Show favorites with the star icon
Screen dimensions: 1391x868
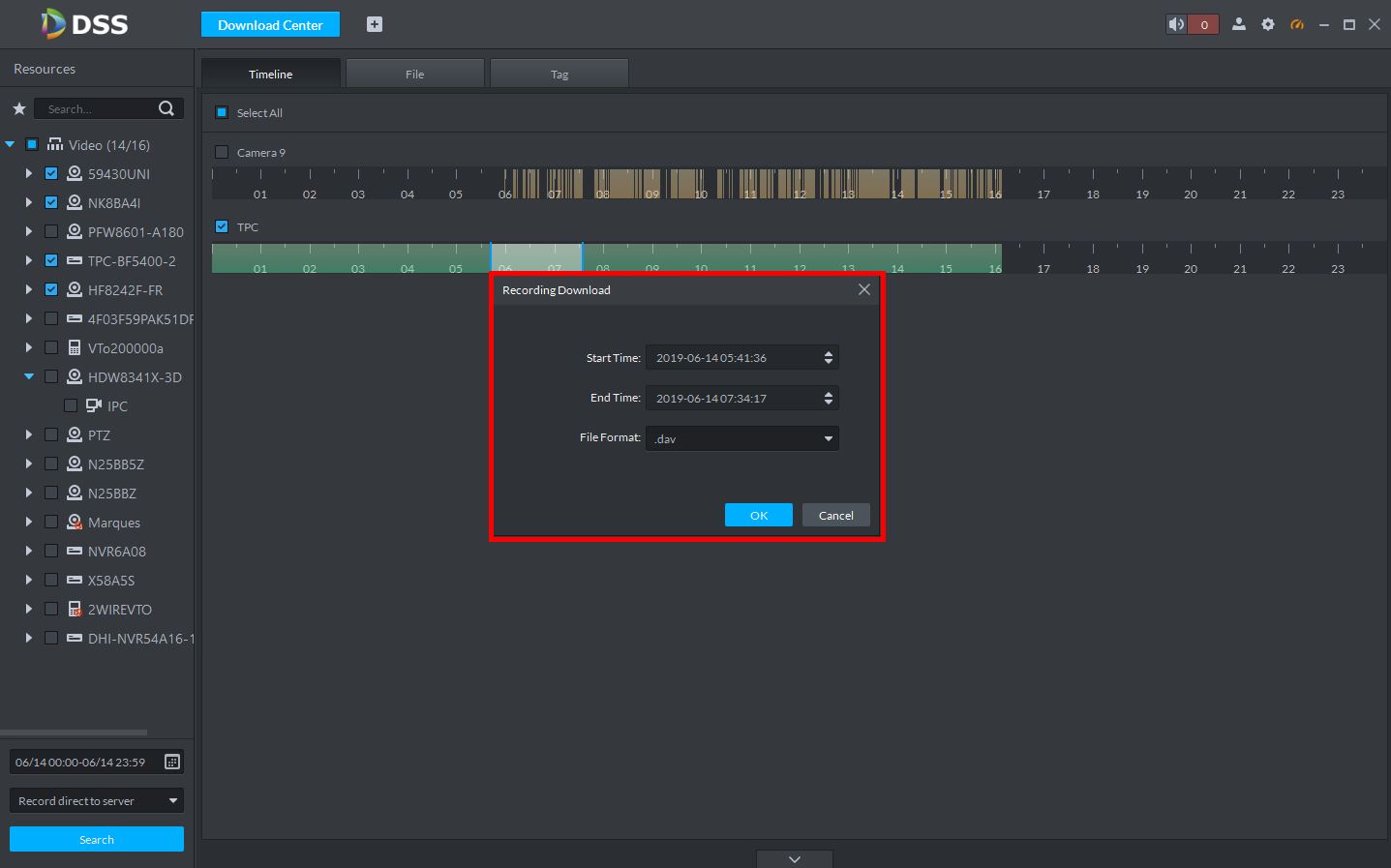pos(18,108)
